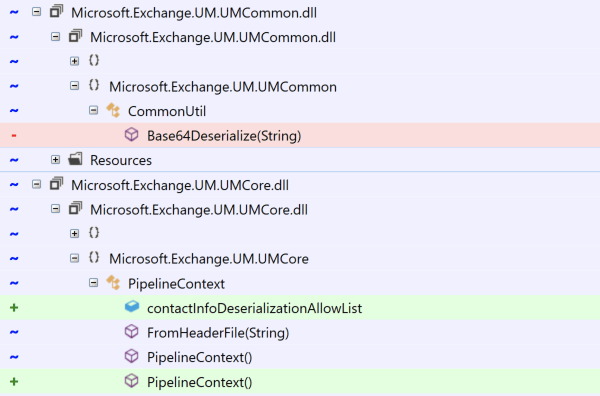Collapse the PipelineContext class node
The width and height of the screenshot is (600, 396).
coord(93,283)
